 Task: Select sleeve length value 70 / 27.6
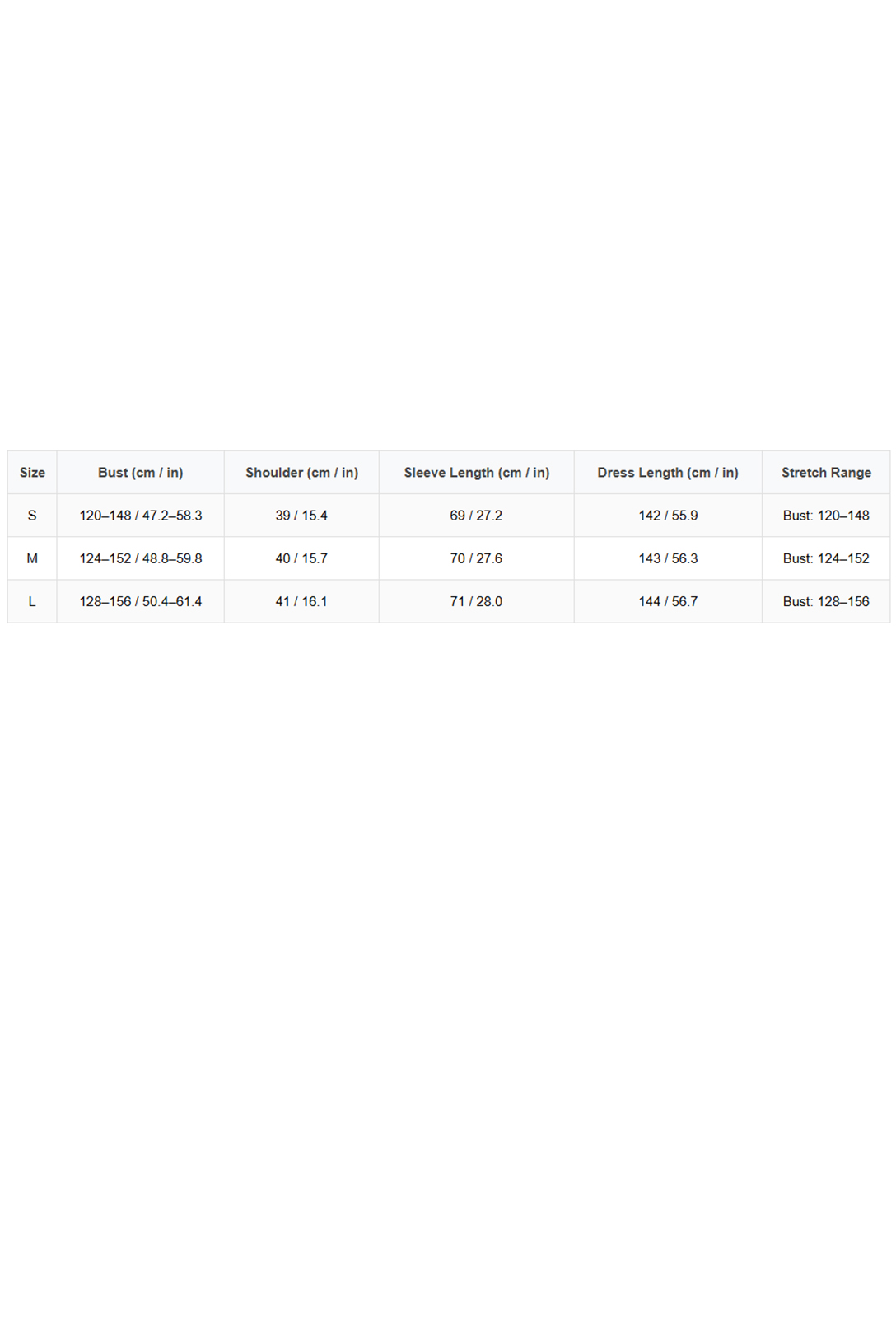(x=476, y=558)
